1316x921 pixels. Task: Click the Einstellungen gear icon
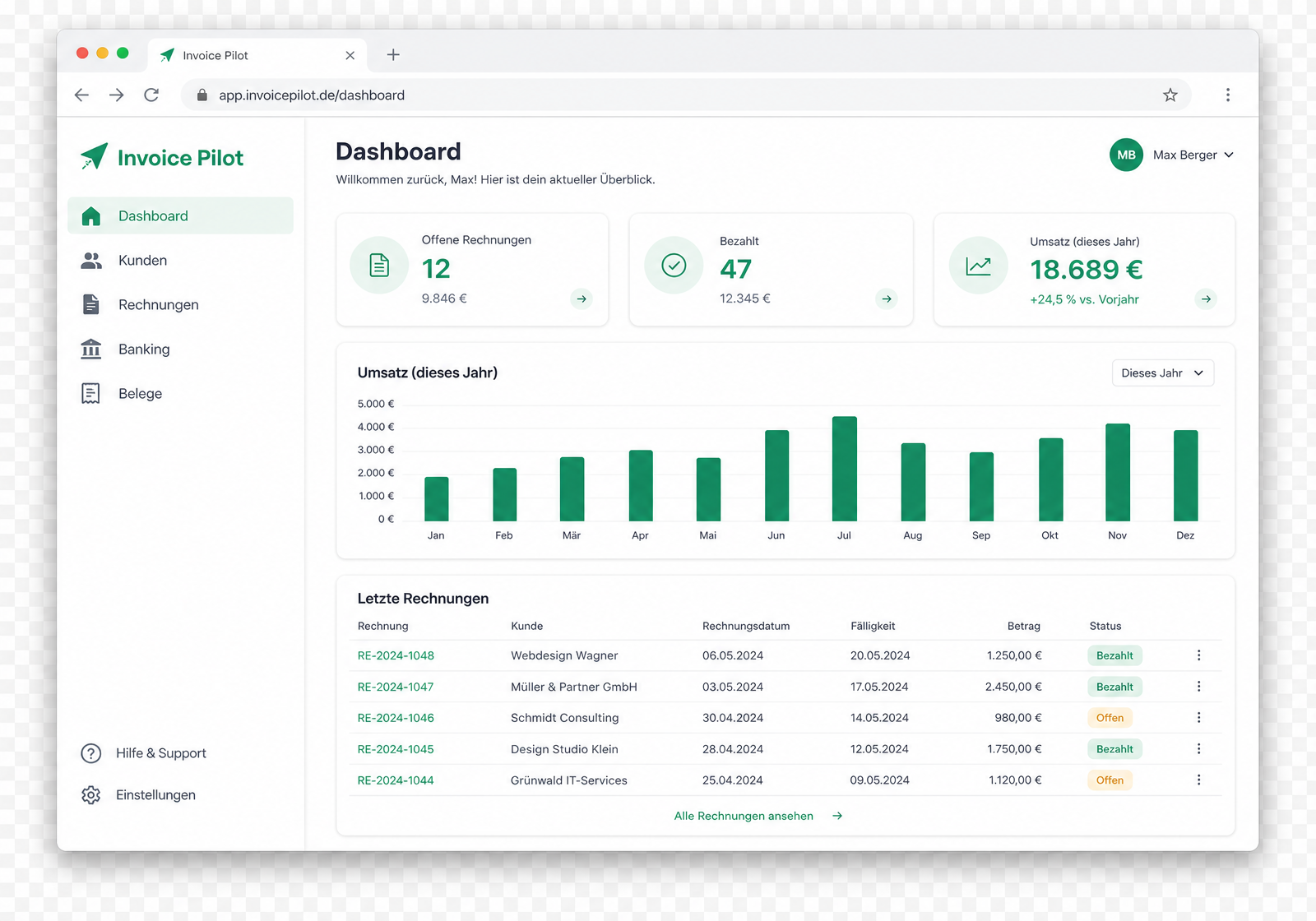pos(90,795)
